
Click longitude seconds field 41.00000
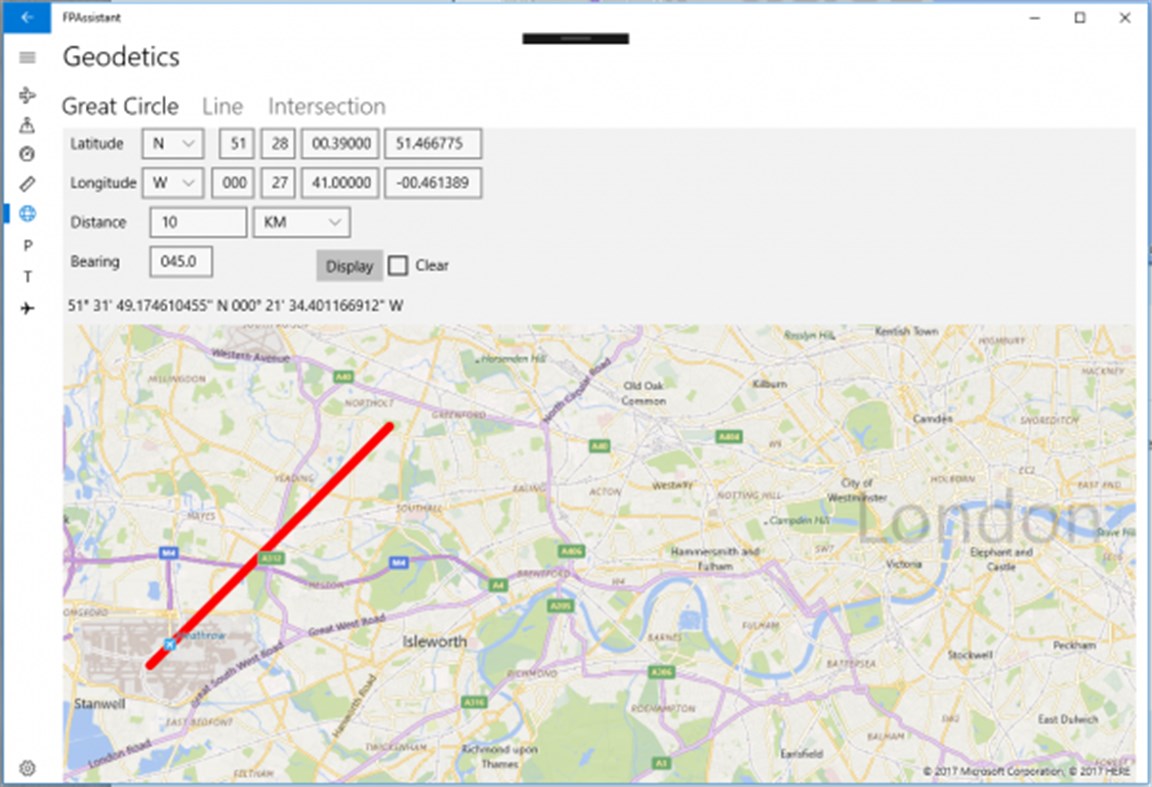(340, 183)
